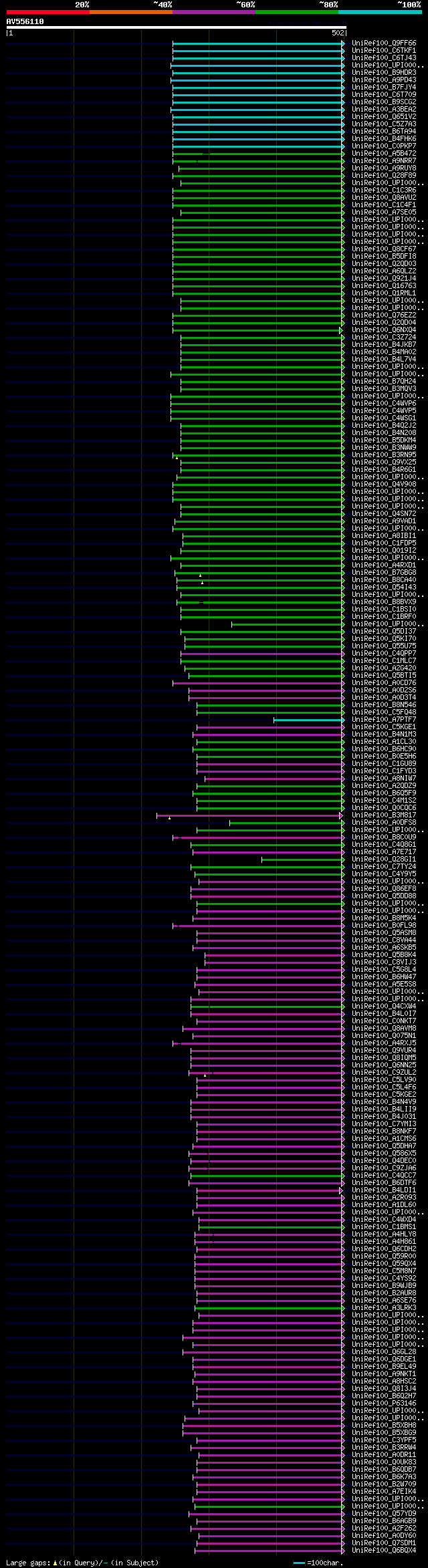428x1568 pixels.
Task: Open the UniRef100_P63146 entry
Action: (384, 1404)
